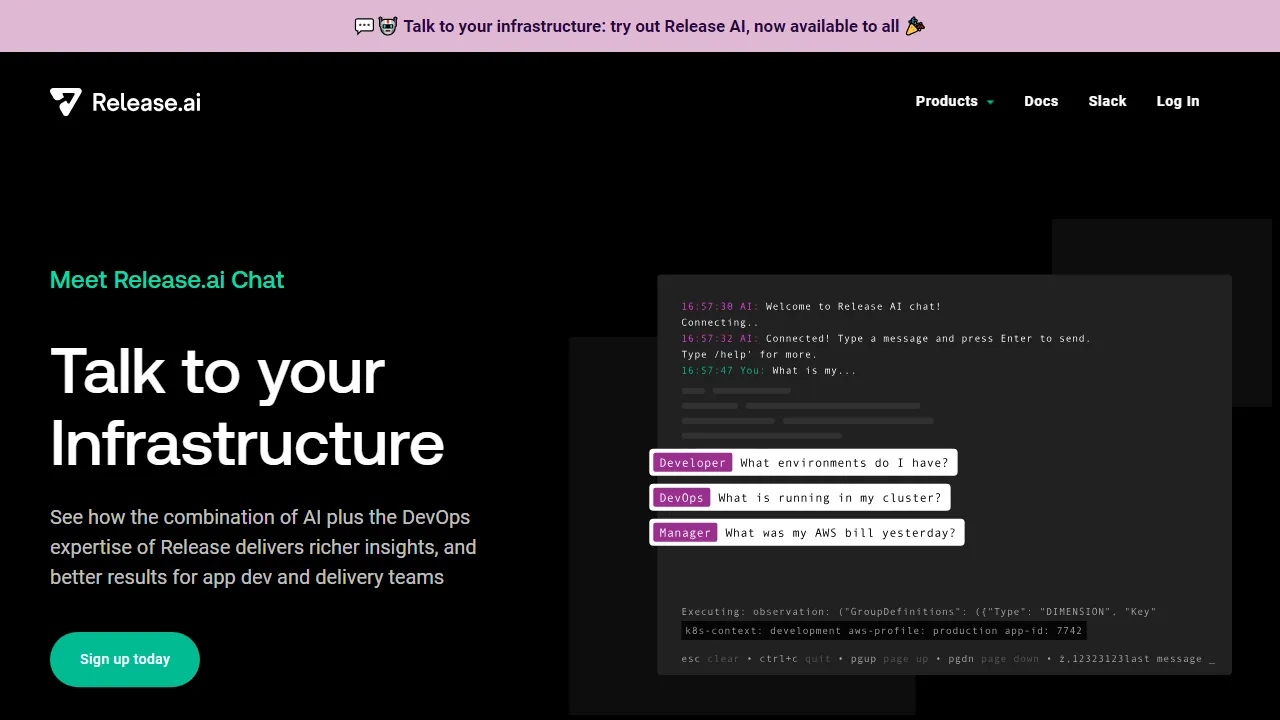Click the Release.ai logo icon
This screenshot has width=1280, height=720.
click(66, 102)
